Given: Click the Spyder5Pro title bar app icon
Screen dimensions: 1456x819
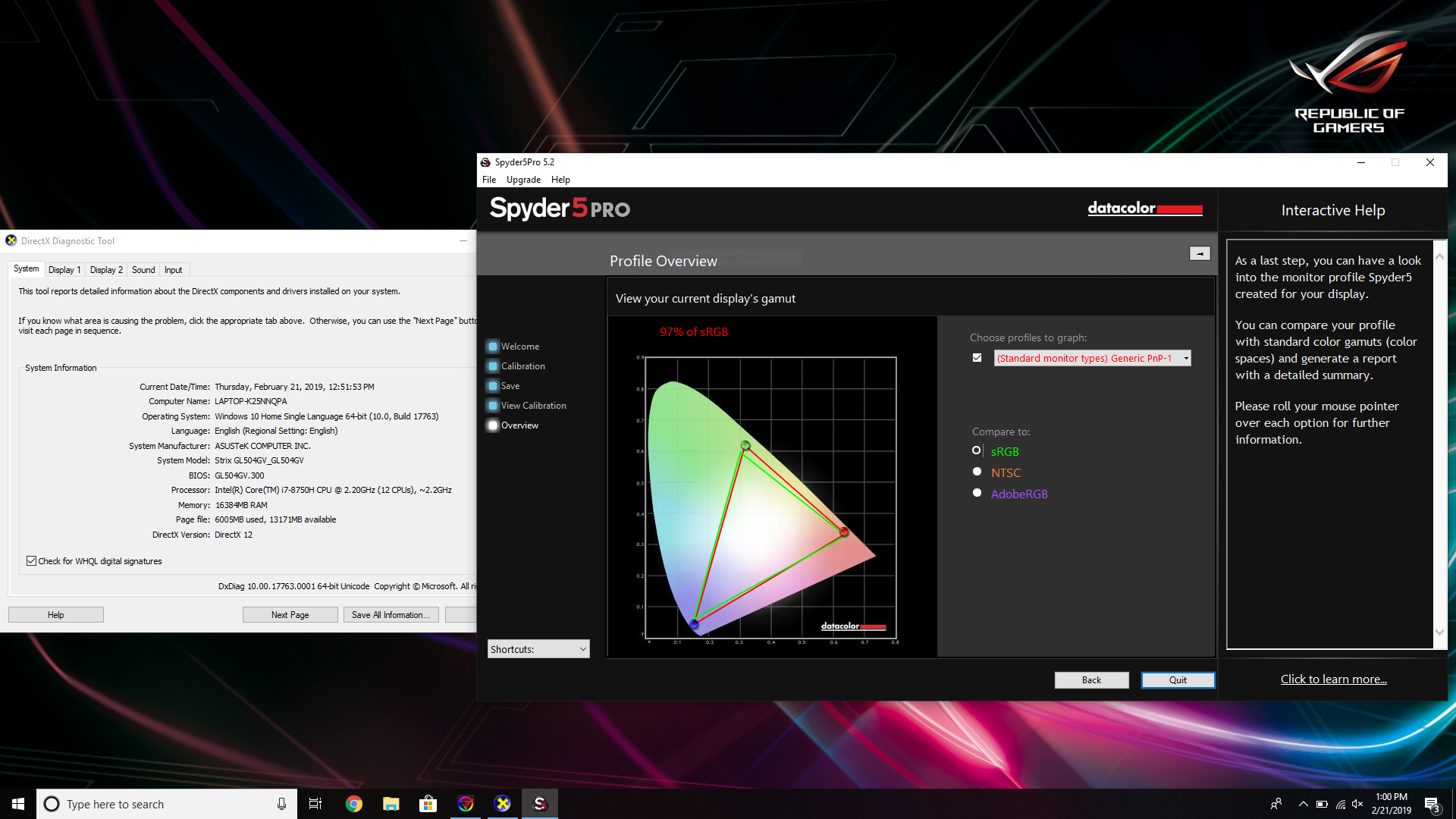Looking at the screenshot, I should (485, 162).
